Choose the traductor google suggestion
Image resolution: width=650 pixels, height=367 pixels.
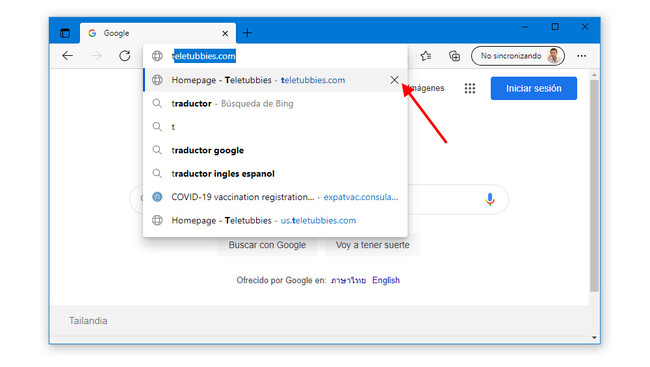[x=275, y=150]
